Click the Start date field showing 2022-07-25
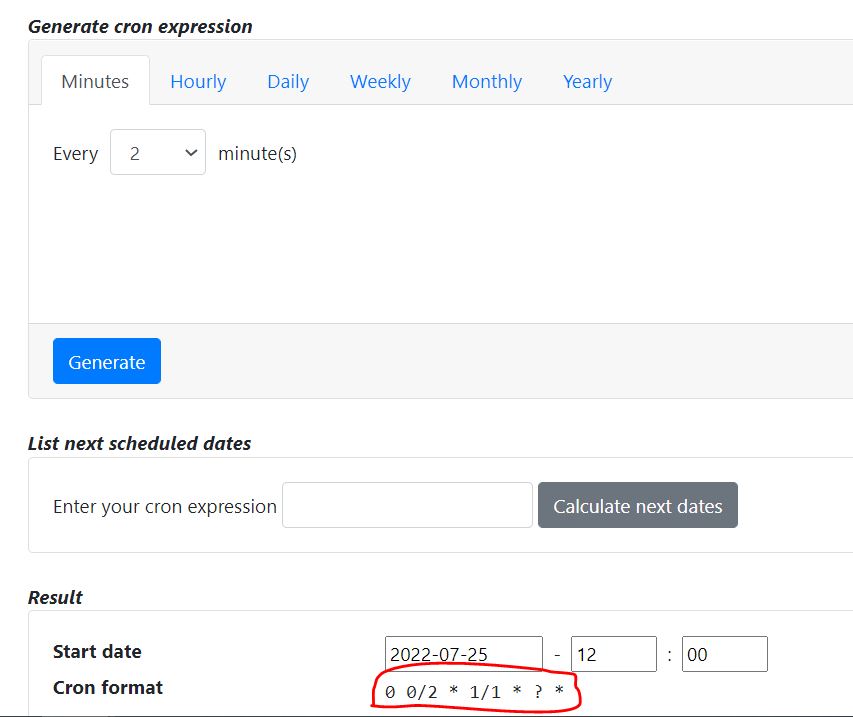This screenshot has width=853, height=717. coord(463,654)
